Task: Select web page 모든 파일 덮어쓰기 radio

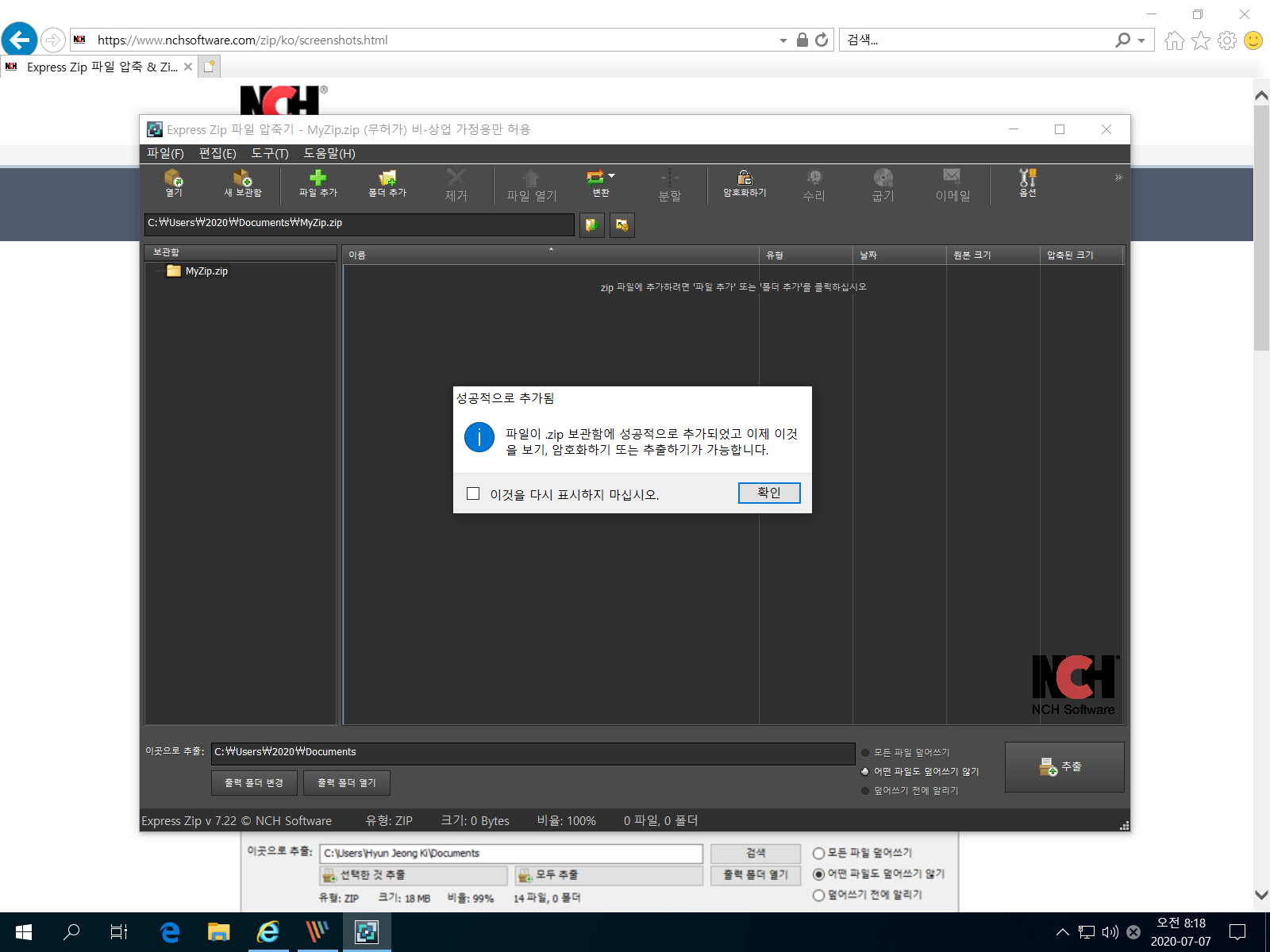Action: (x=818, y=854)
